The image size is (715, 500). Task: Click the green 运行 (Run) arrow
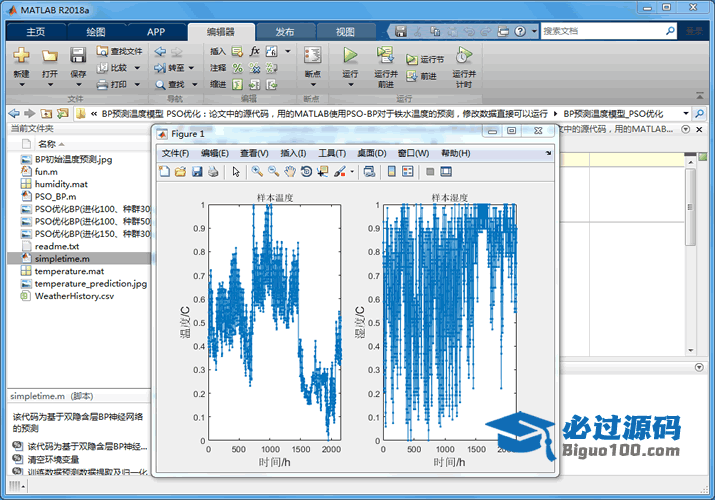(350, 55)
